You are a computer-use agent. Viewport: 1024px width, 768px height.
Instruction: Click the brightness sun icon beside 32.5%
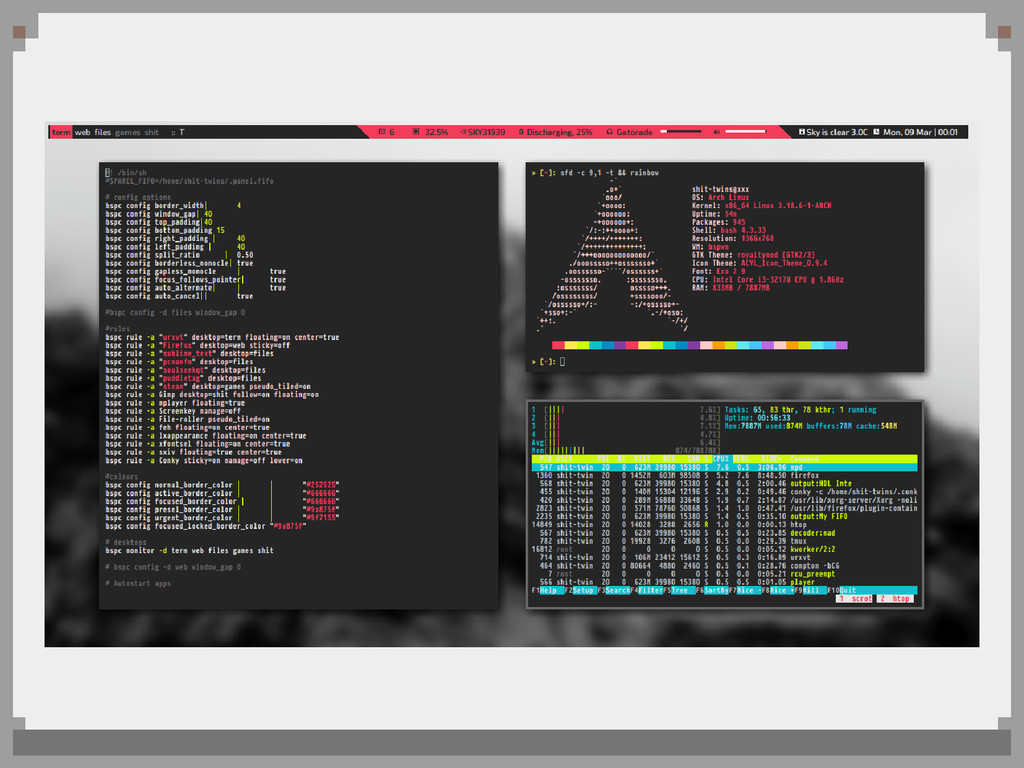pyautogui.click(x=416, y=132)
